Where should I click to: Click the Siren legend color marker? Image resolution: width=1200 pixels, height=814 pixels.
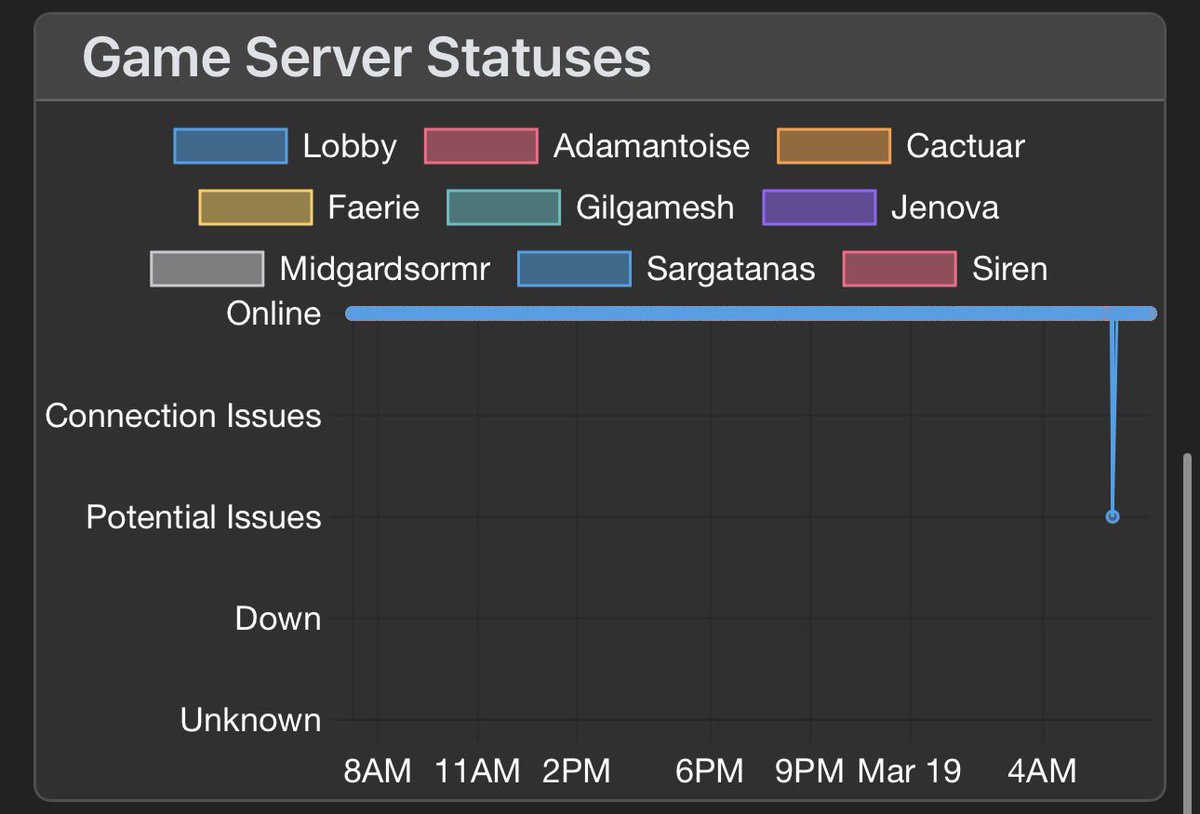[x=898, y=268]
